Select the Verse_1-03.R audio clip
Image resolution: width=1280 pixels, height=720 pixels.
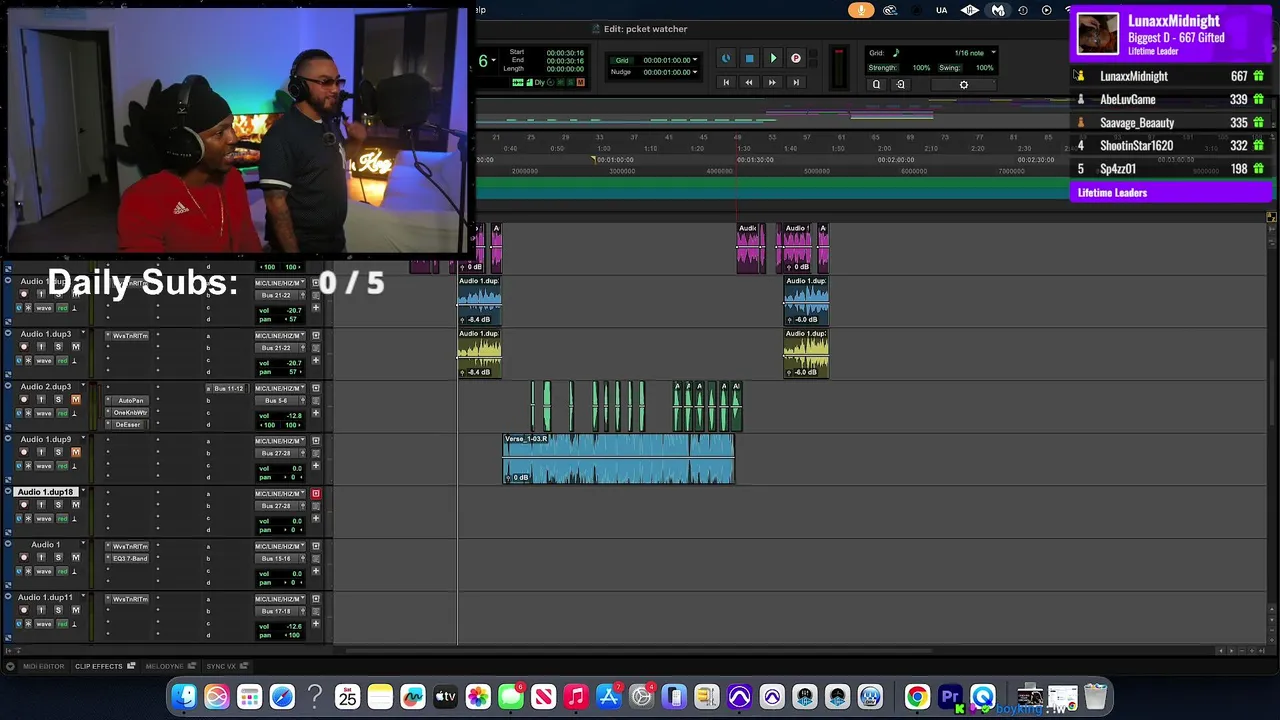(x=618, y=459)
